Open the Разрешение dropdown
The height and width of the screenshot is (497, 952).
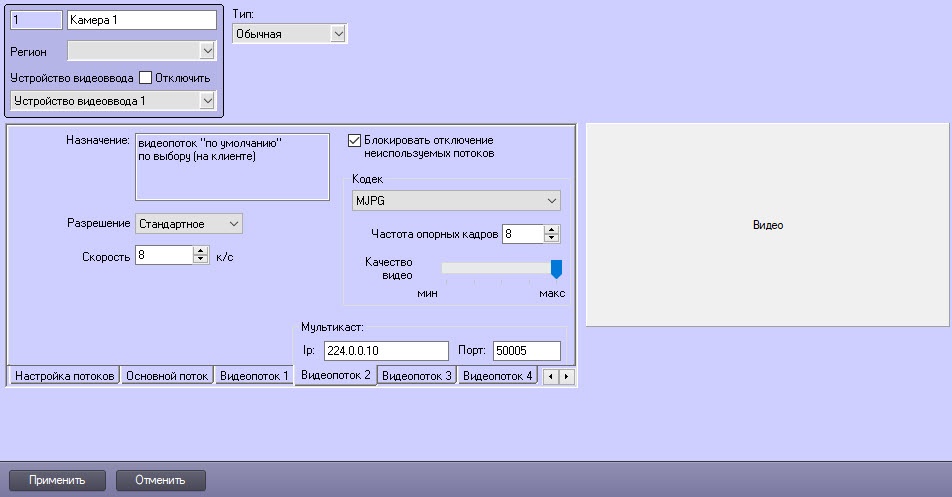(x=234, y=223)
